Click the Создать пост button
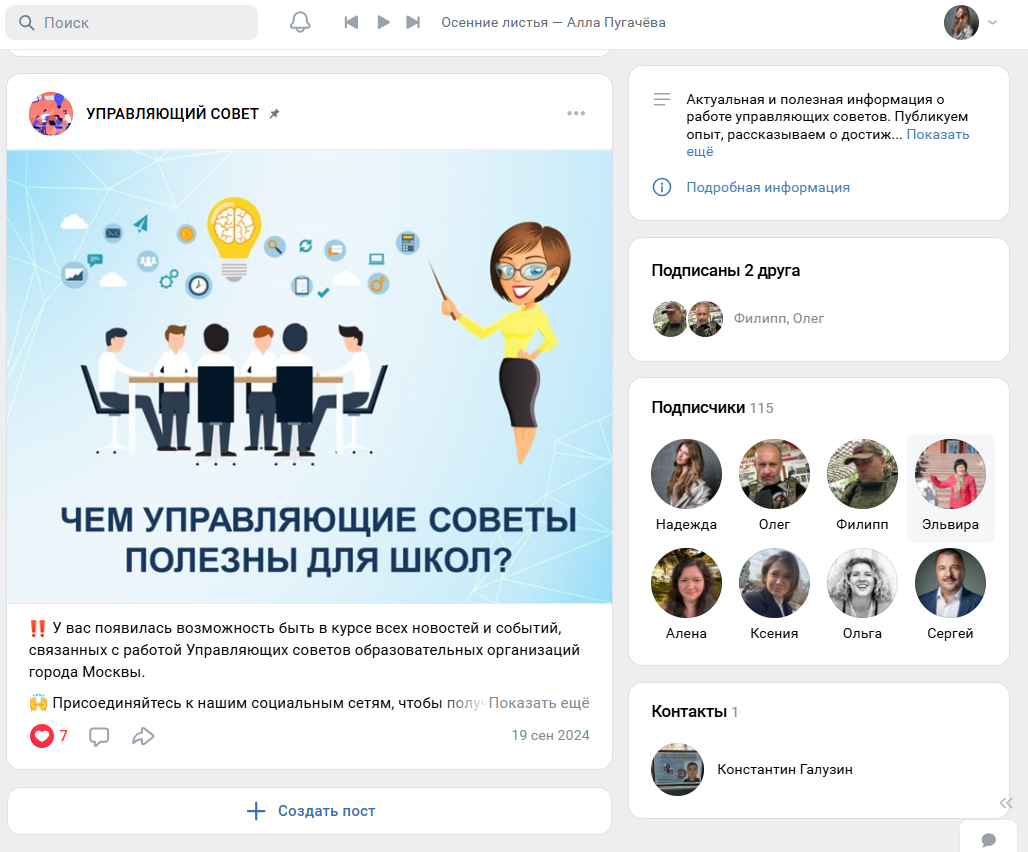The image size is (1028, 852). pos(310,811)
